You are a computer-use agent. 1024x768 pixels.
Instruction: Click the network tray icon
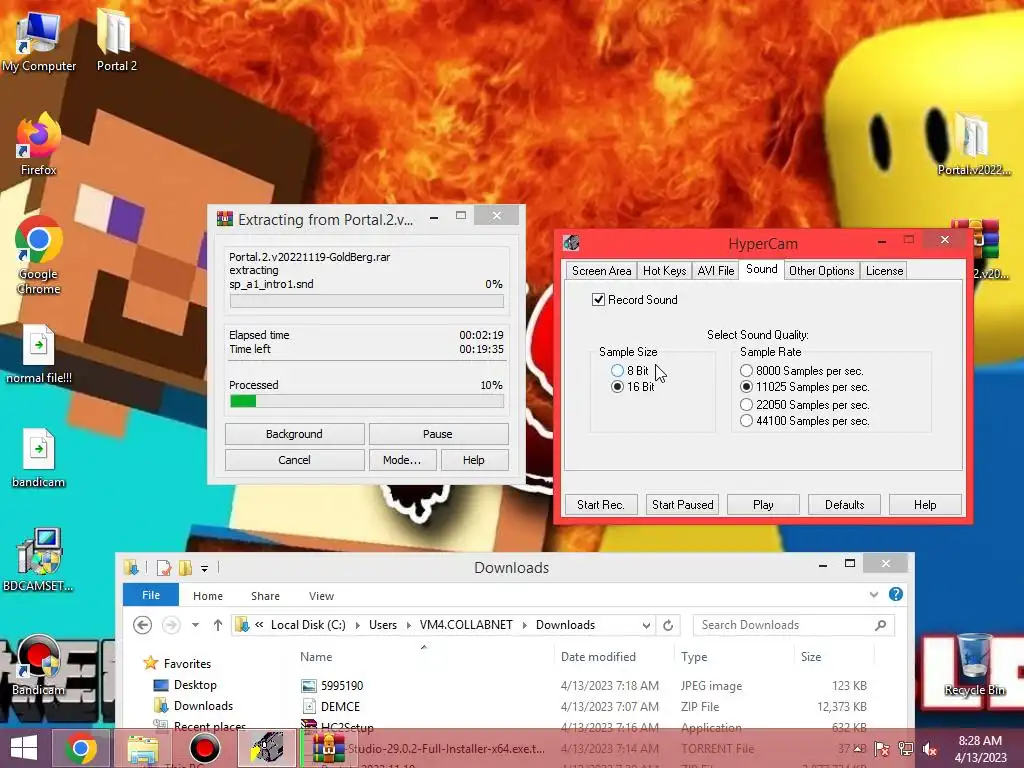[906, 750]
